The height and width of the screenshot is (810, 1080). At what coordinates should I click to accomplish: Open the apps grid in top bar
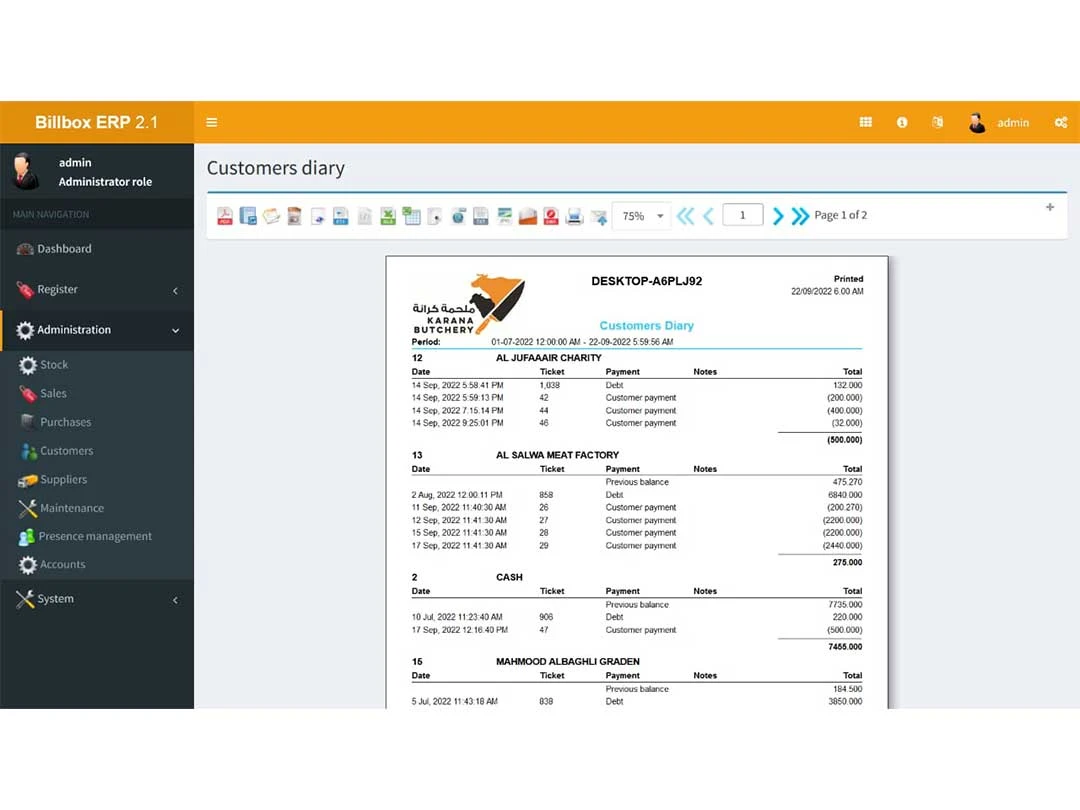(865, 122)
